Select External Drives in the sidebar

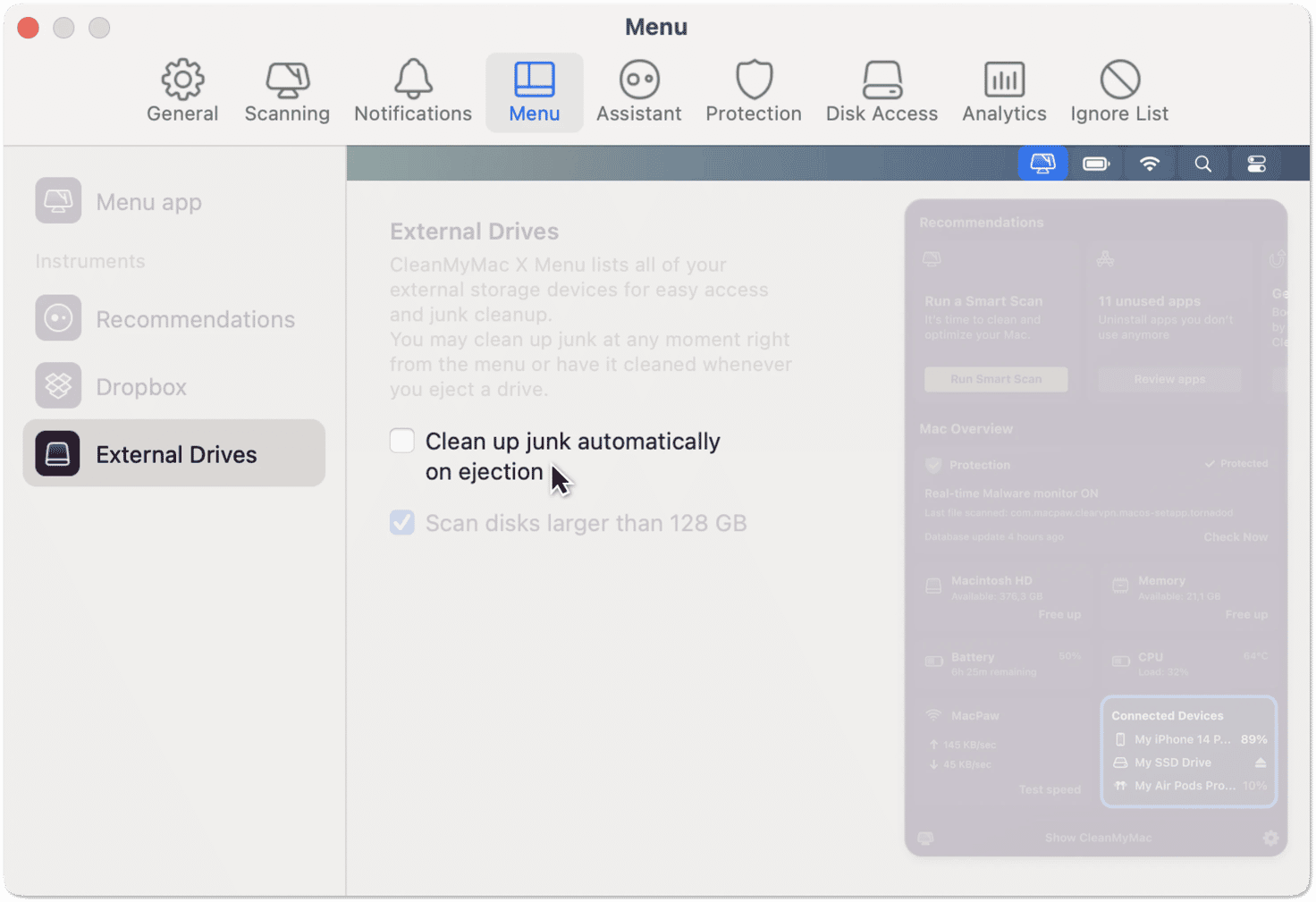click(174, 453)
